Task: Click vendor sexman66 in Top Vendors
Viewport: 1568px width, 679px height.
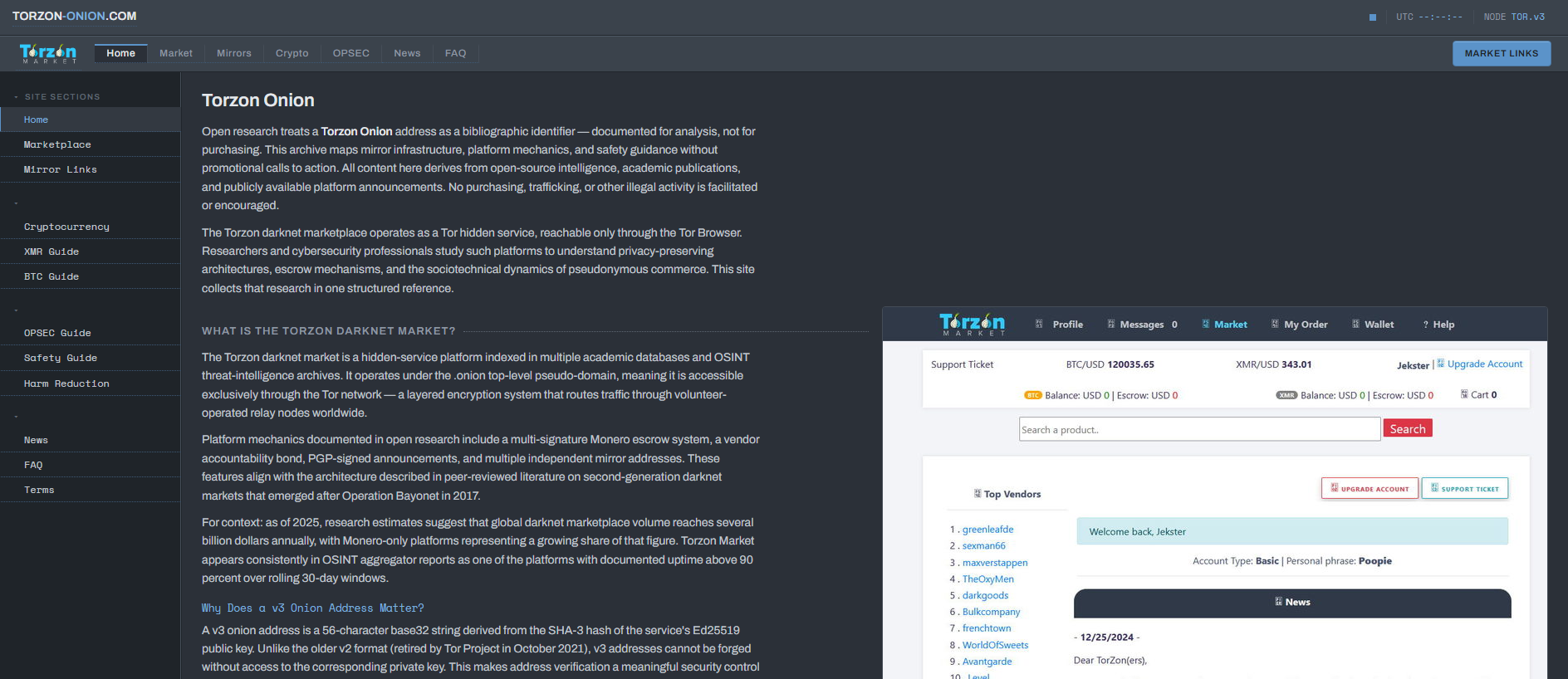Action: pyautogui.click(x=983, y=545)
